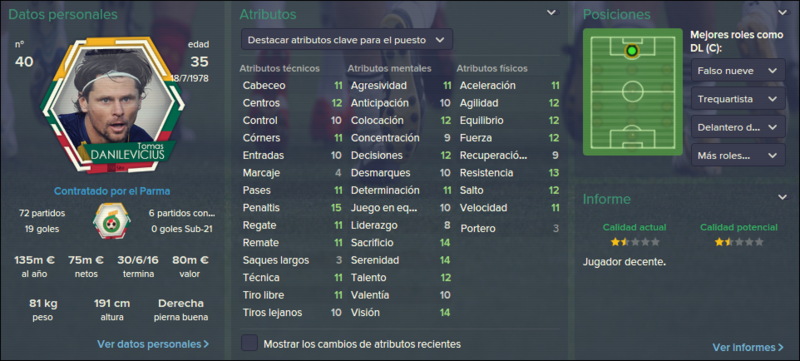Click the green striker position dot on pitch
This screenshot has width=800, height=361.
[632, 51]
